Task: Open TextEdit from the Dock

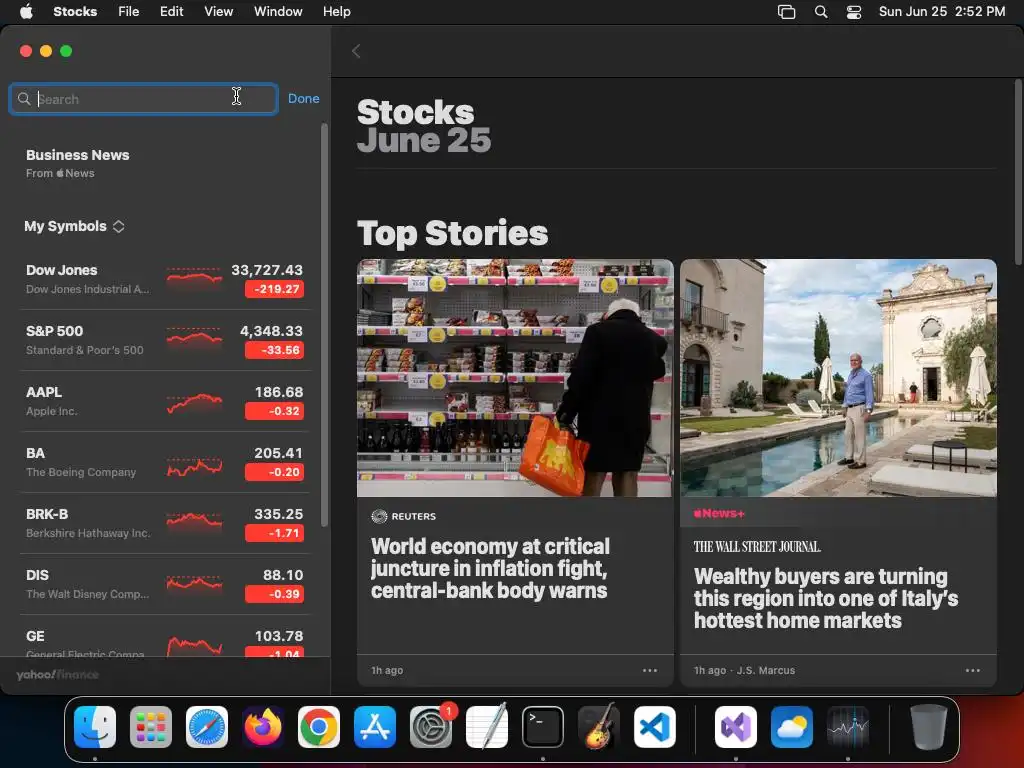Action: pos(487,727)
